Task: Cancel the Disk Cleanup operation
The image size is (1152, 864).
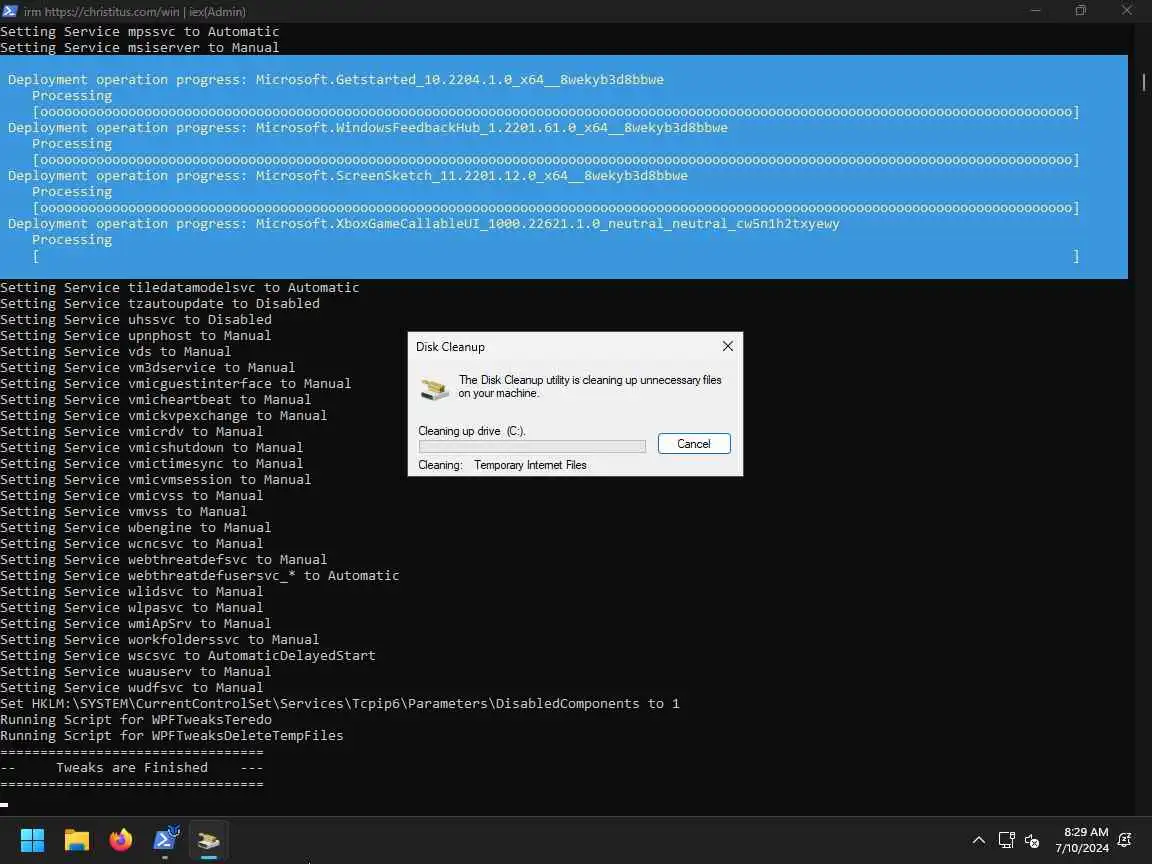Action: coord(694,444)
